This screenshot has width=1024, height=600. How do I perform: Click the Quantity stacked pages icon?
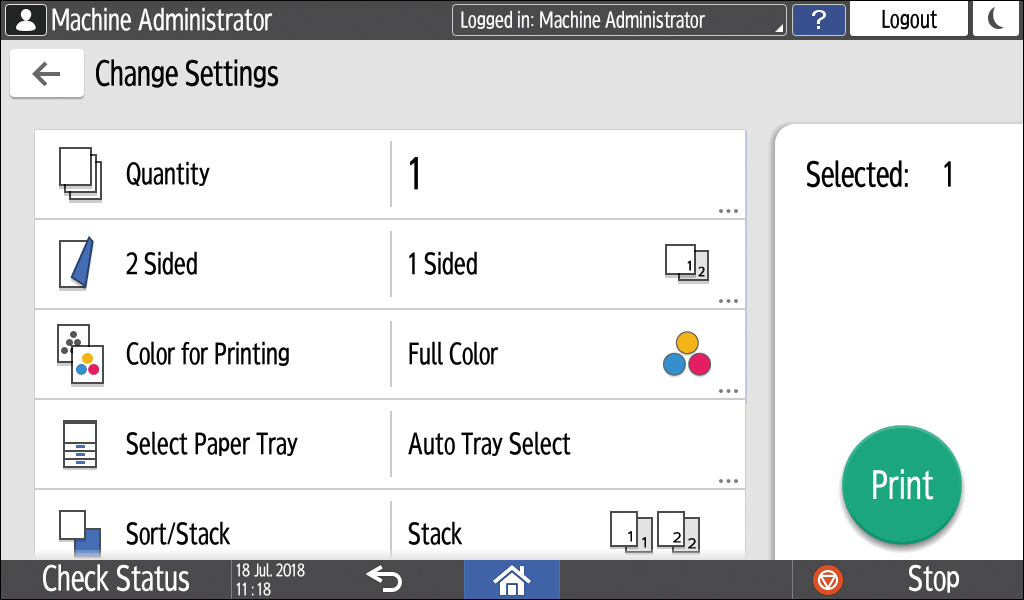pyautogui.click(x=80, y=173)
